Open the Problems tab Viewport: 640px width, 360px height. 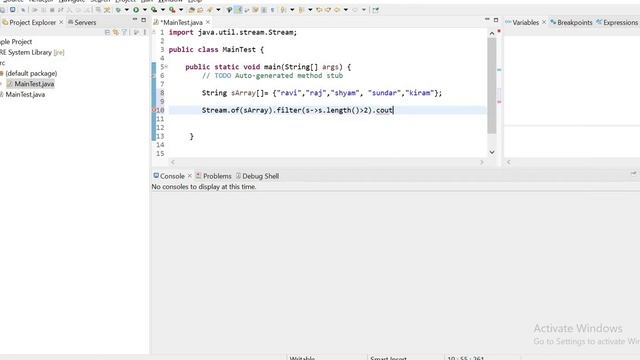pos(213,176)
